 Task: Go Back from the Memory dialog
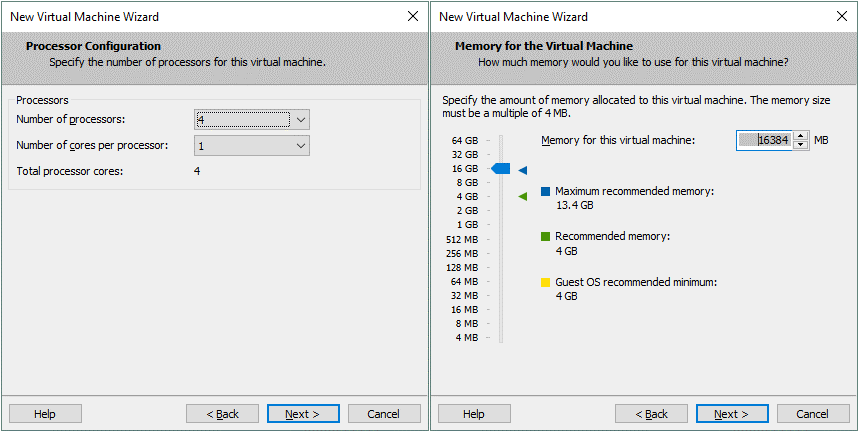pos(652,414)
